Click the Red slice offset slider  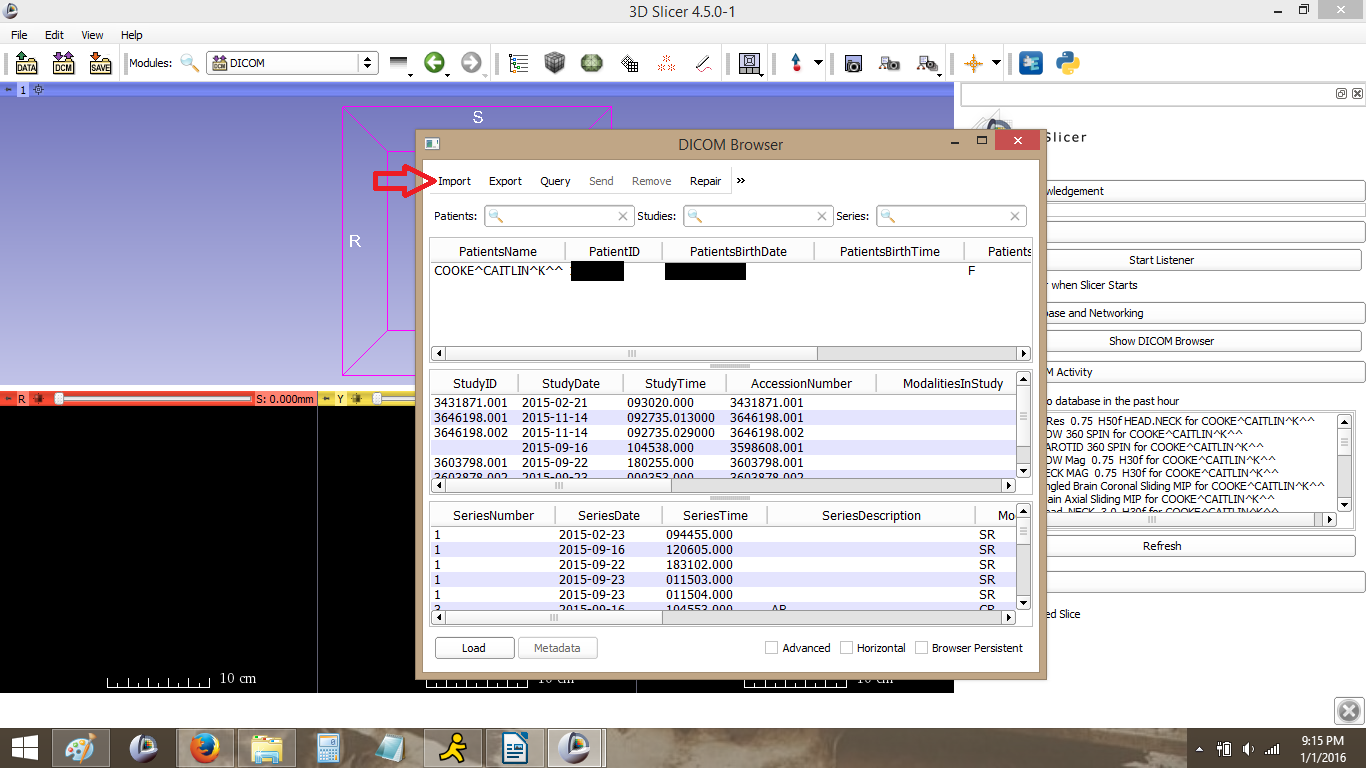[154, 398]
